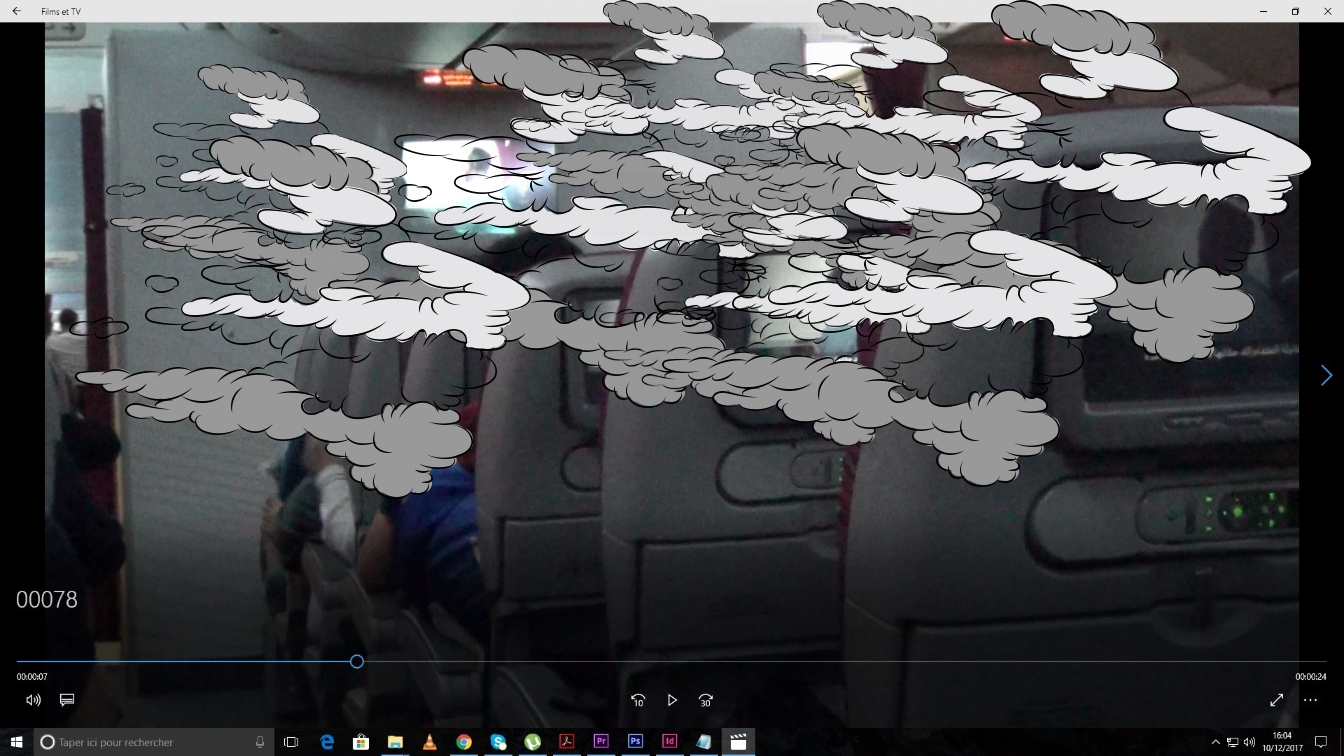Skip forward 30 seconds

(x=706, y=700)
